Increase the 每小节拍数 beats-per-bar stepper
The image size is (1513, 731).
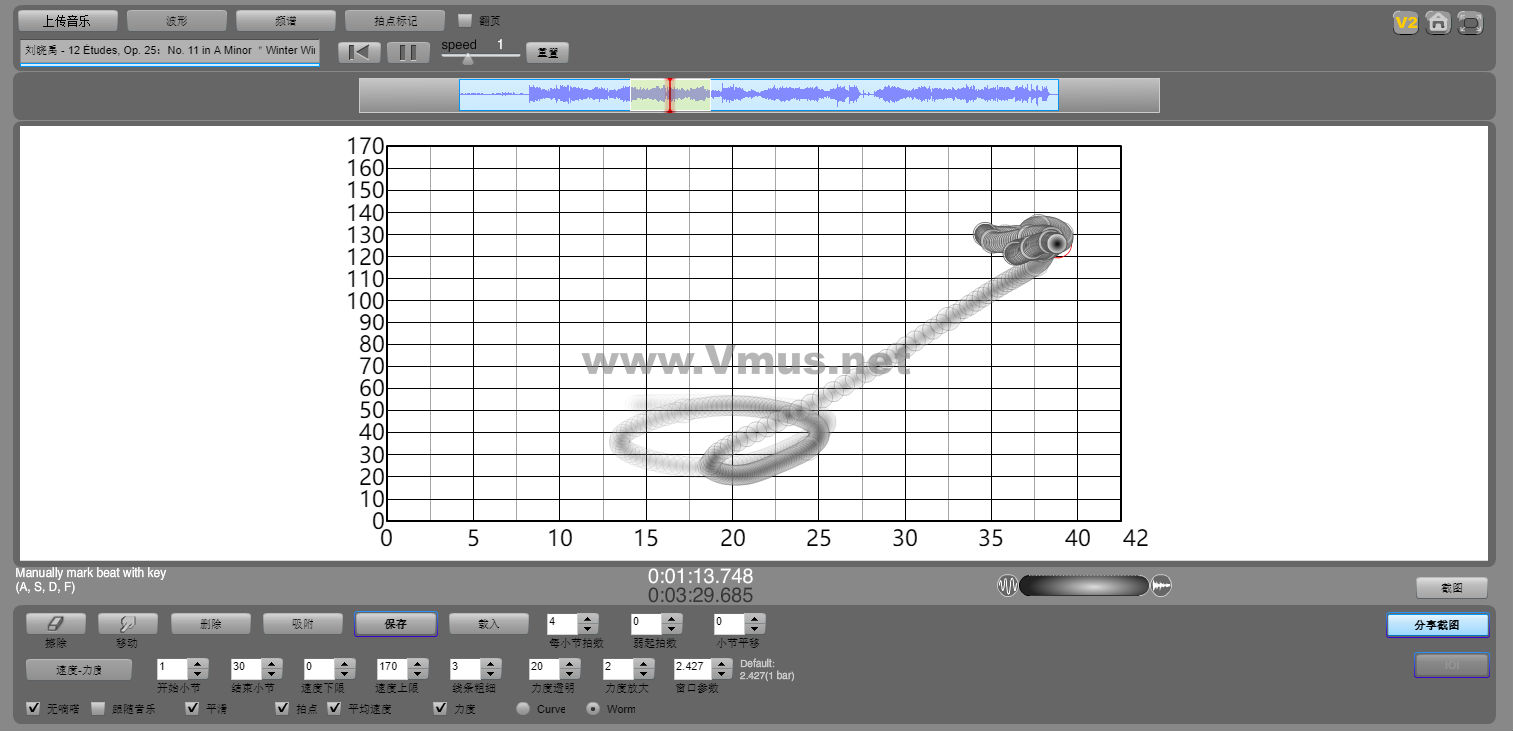(x=588, y=619)
